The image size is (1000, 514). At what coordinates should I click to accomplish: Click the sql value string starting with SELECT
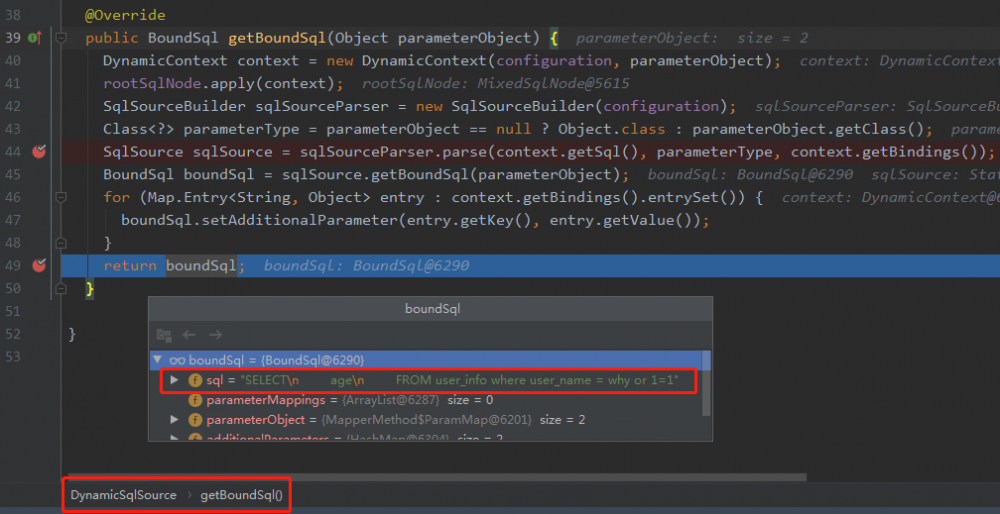[x=459, y=381]
